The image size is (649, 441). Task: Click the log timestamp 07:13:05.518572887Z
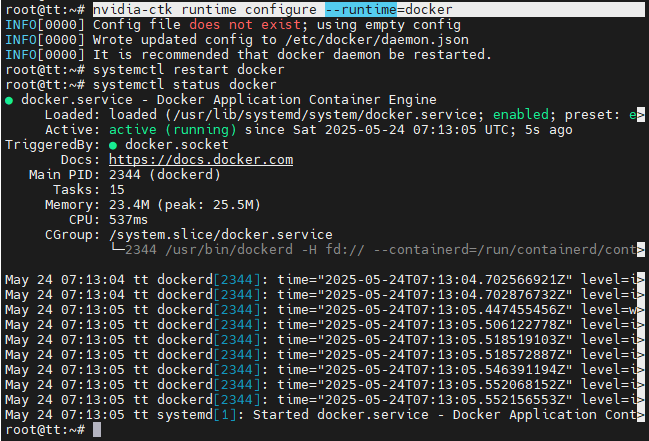[x=489, y=354]
